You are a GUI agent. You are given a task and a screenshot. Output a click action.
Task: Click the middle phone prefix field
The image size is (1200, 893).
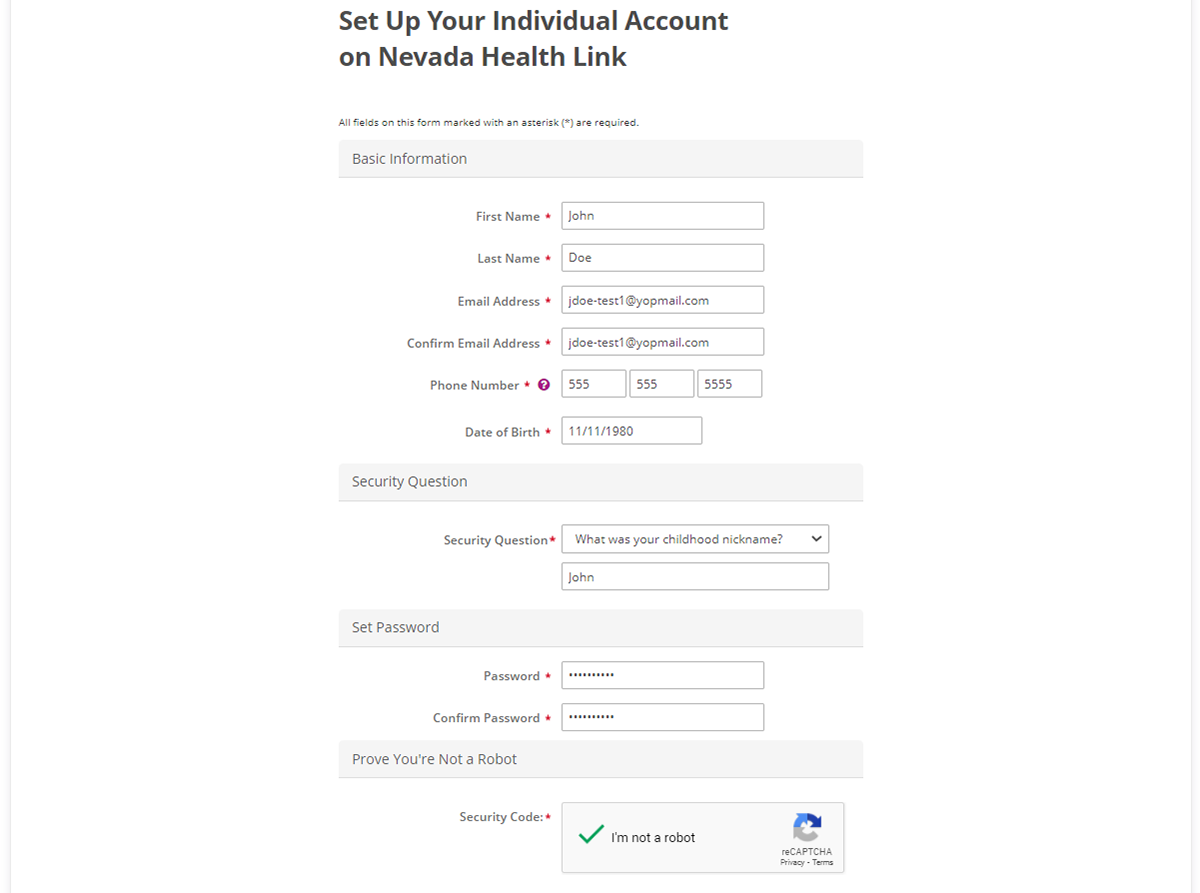point(662,384)
